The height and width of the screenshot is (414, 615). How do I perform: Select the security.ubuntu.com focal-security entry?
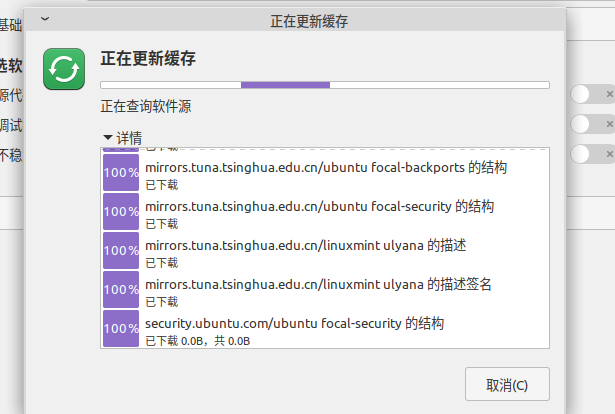pyautogui.click(x=294, y=324)
